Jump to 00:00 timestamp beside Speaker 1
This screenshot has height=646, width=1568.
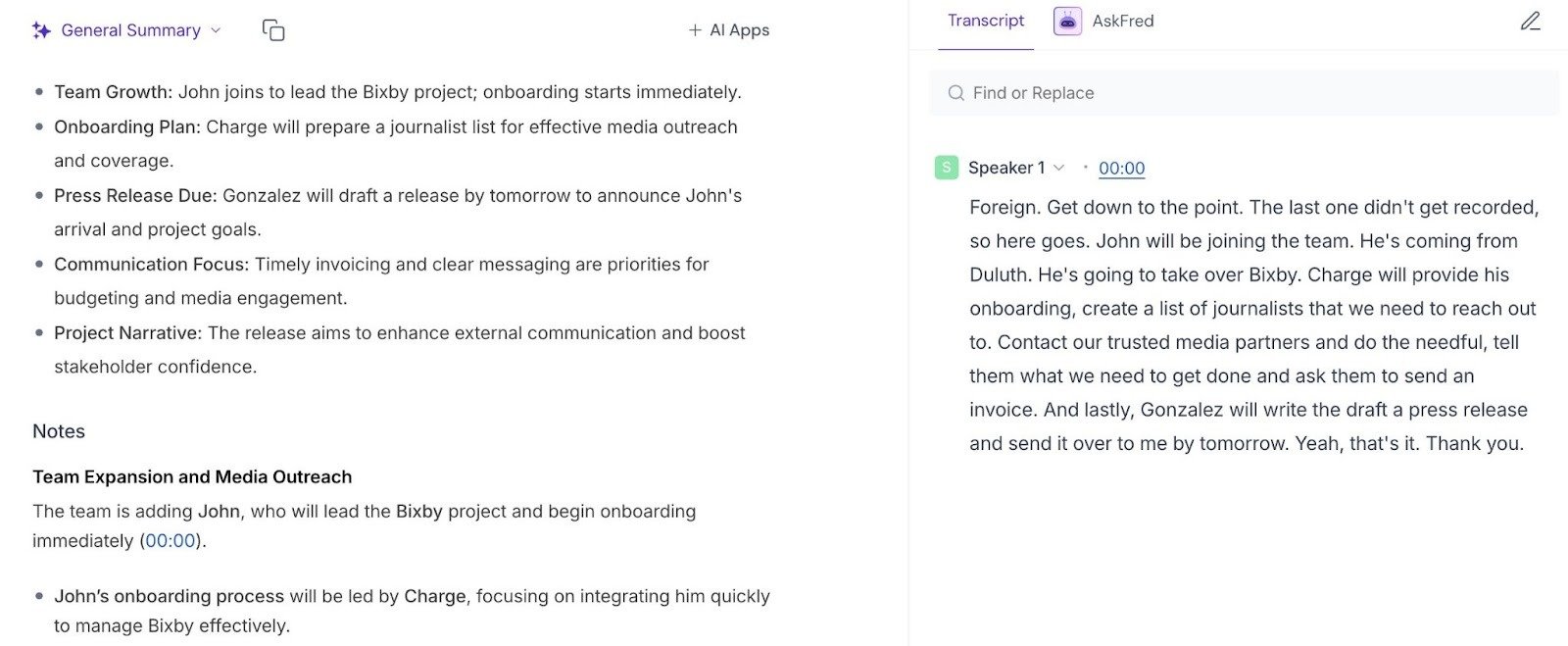pos(1121,168)
